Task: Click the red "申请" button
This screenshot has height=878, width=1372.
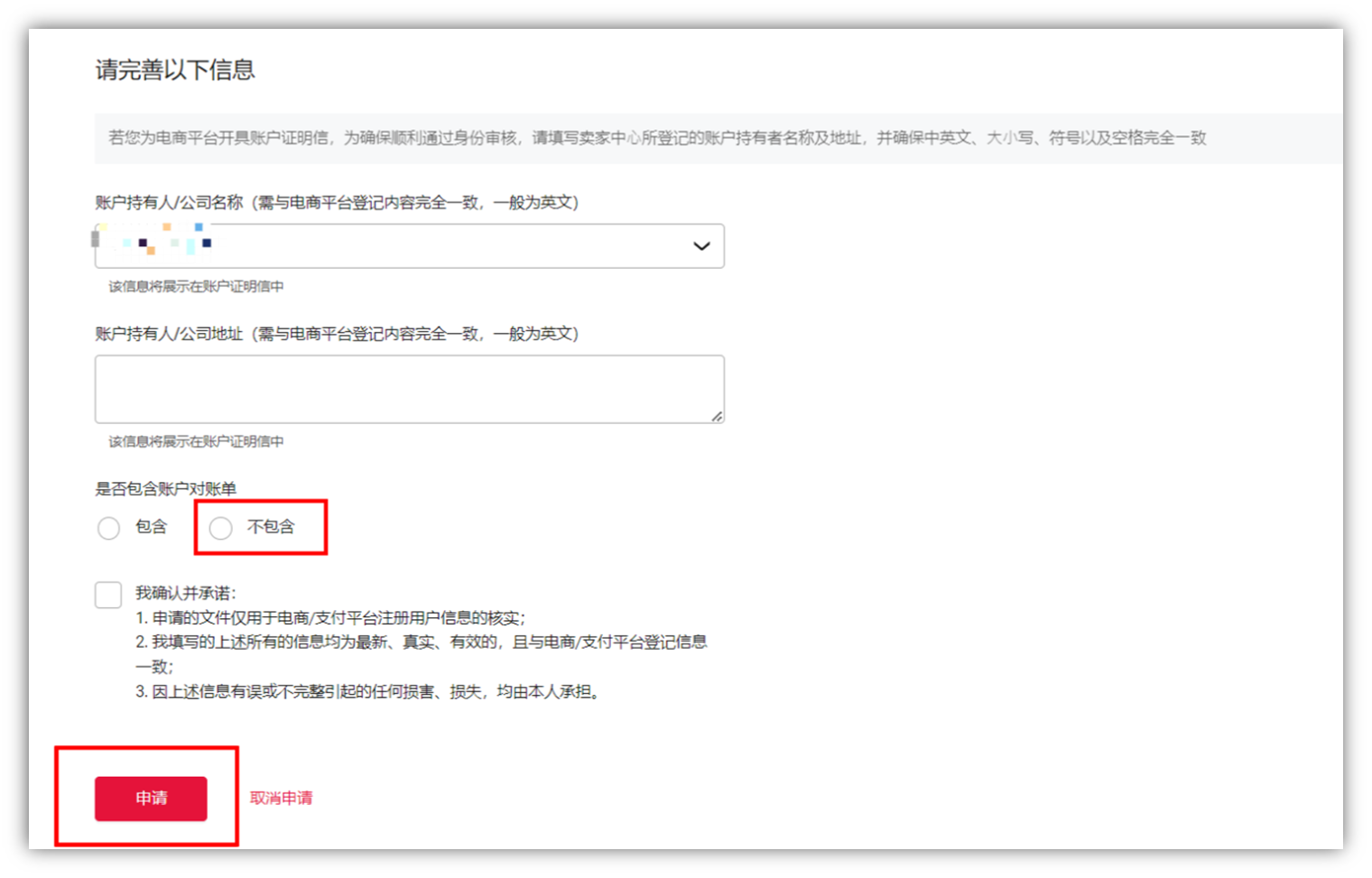Action: pyautogui.click(x=150, y=798)
